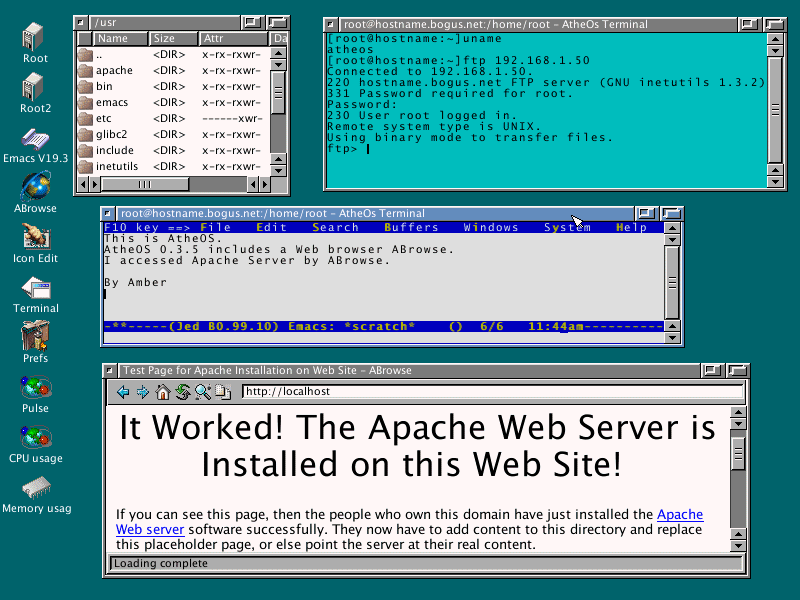Click etc row attributes '------xwr-'

click(x=232, y=118)
